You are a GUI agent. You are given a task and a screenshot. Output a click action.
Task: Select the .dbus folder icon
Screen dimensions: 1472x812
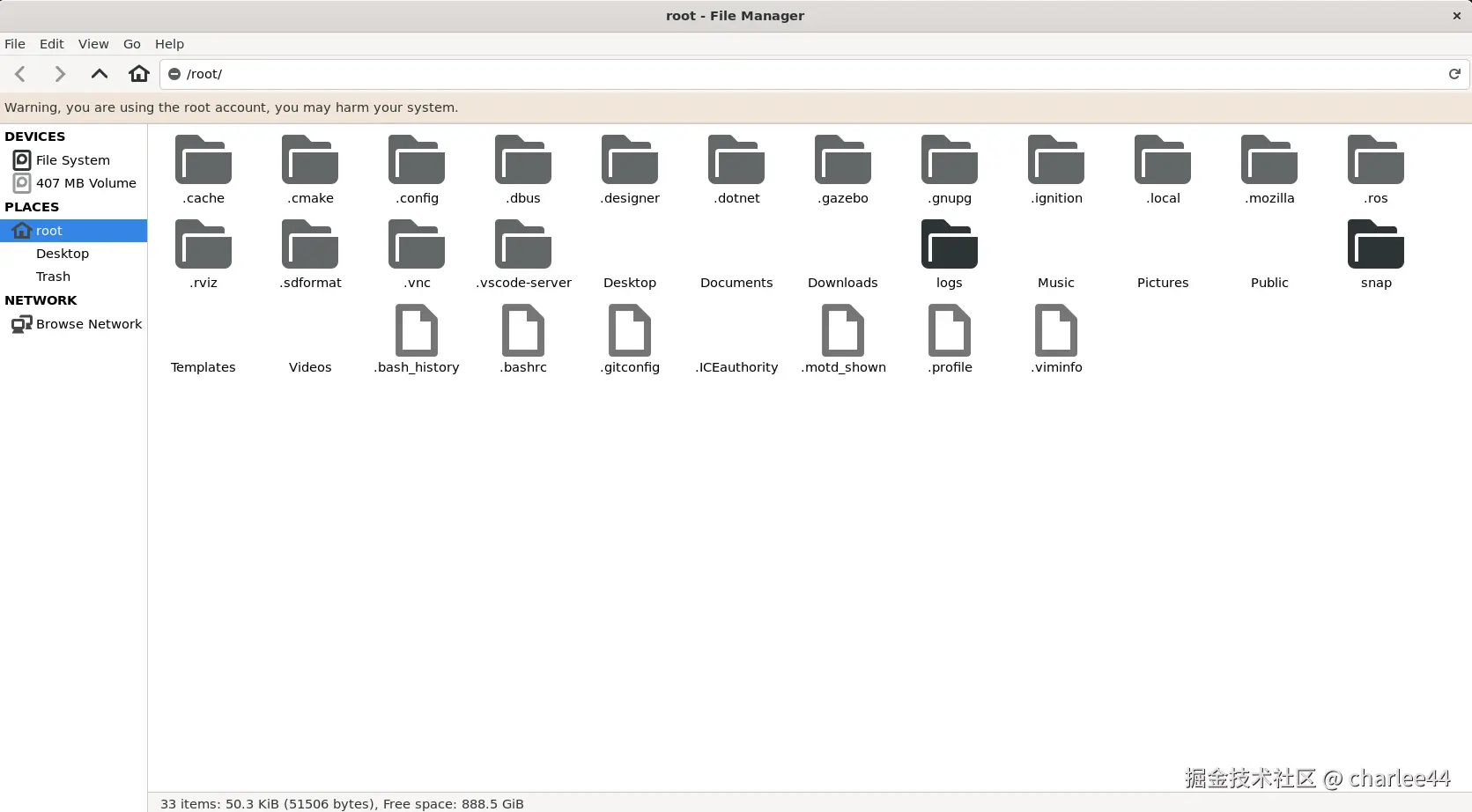click(x=523, y=159)
